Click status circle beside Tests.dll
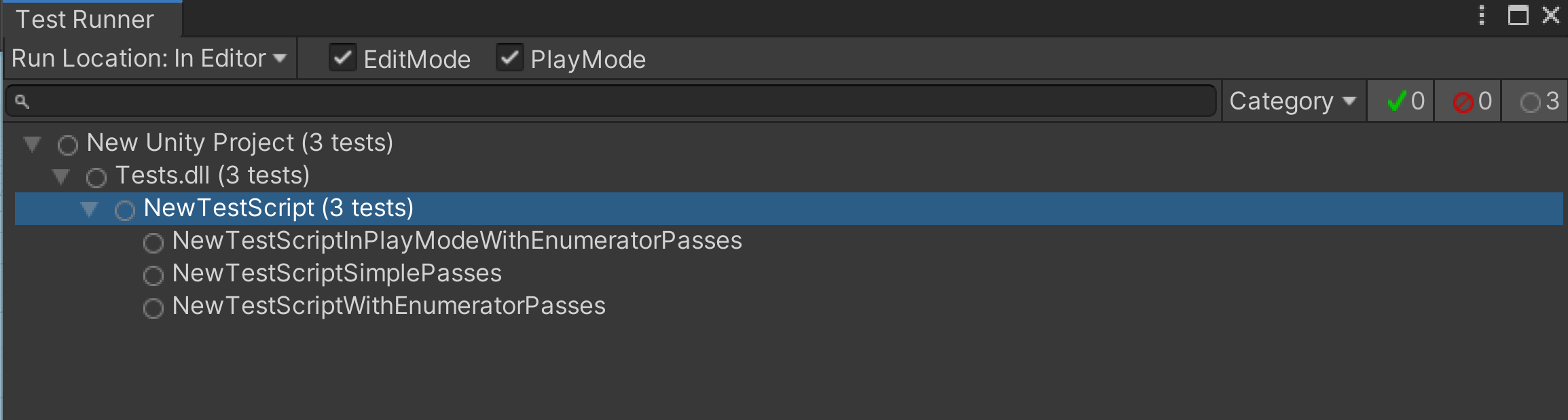 pos(96,177)
